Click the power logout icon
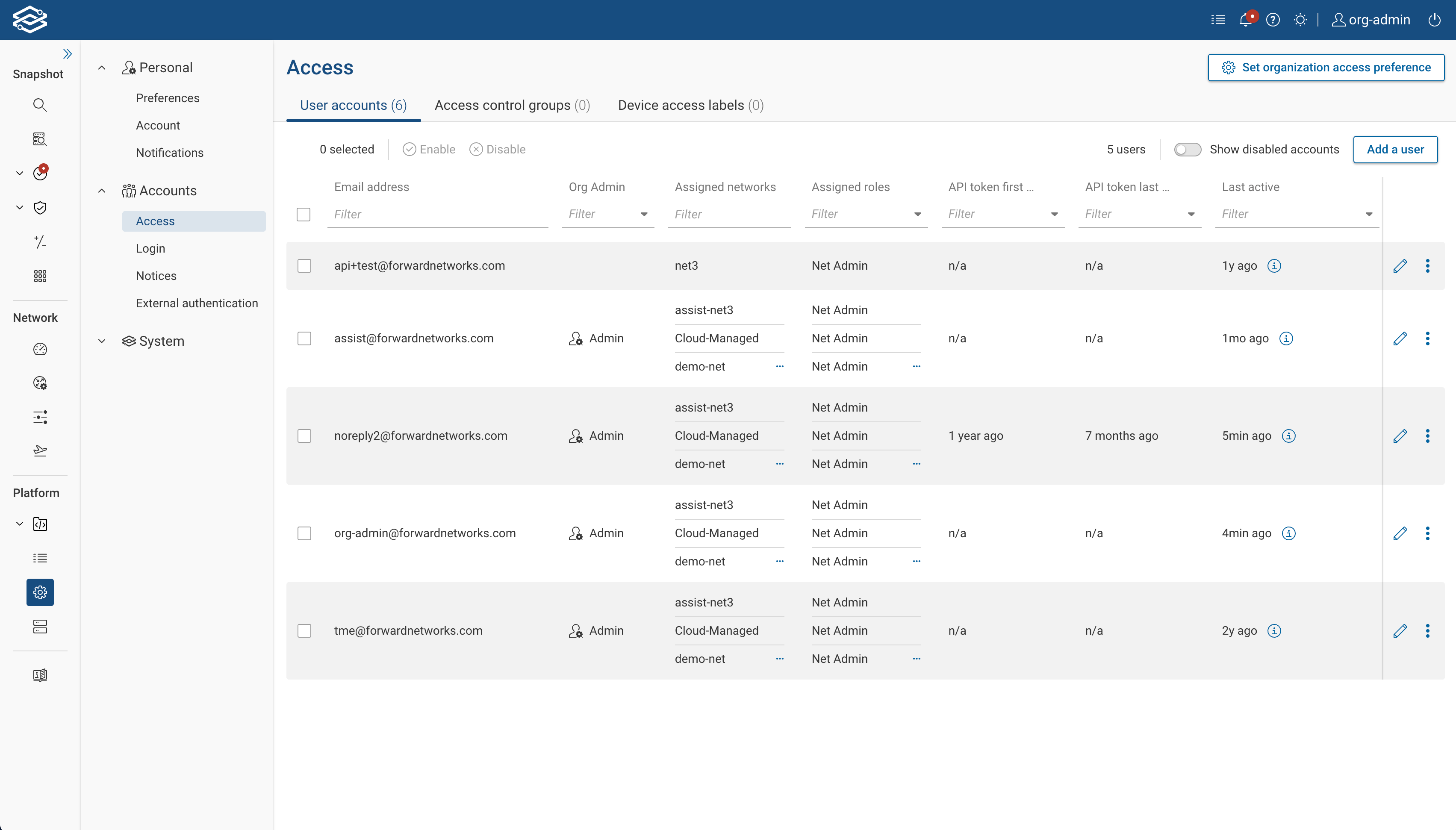Screen dimensions: 1456x830 (1434, 20)
